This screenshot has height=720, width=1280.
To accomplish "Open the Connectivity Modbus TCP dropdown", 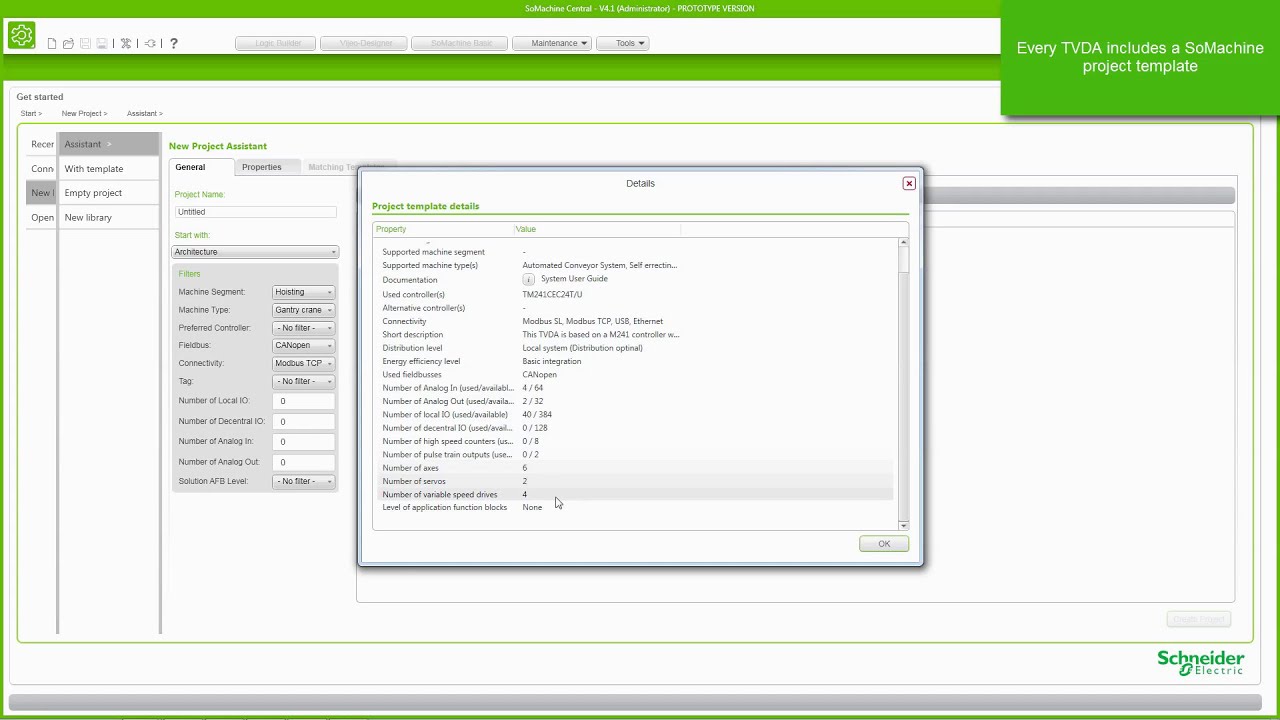I will point(304,363).
